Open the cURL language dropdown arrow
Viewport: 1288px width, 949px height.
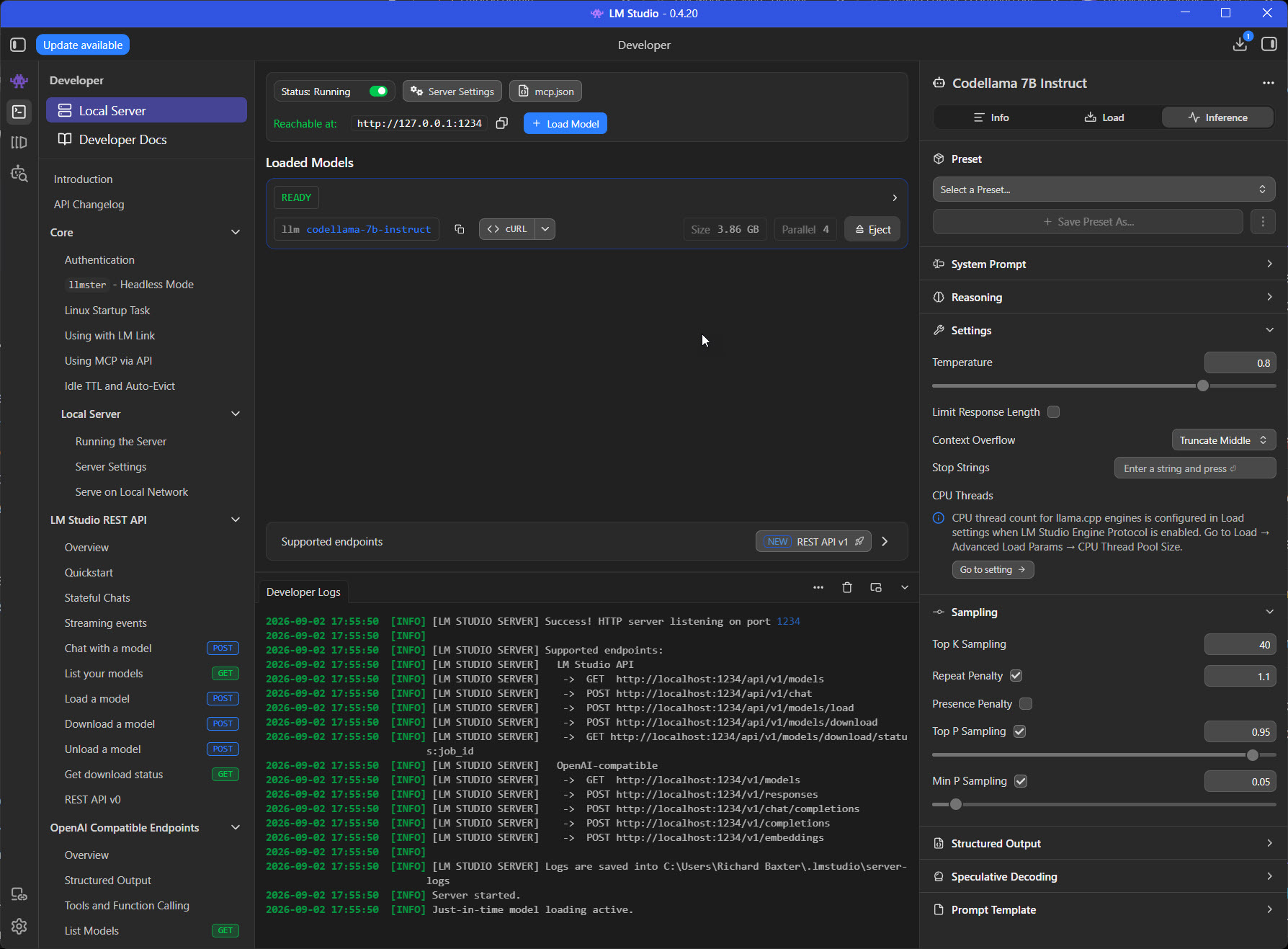coord(545,229)
